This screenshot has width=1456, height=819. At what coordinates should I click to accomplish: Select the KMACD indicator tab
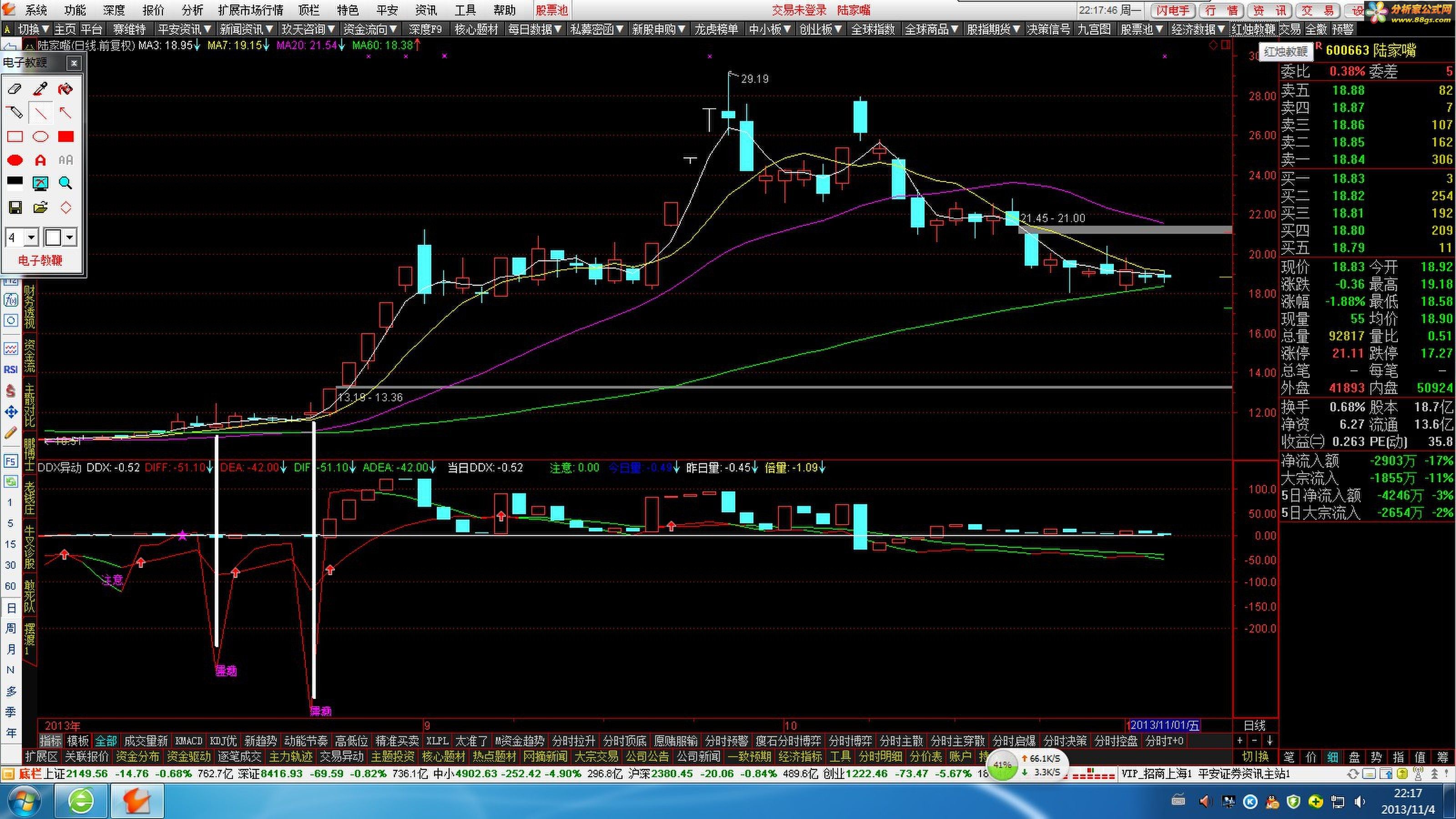pos(189,741)
